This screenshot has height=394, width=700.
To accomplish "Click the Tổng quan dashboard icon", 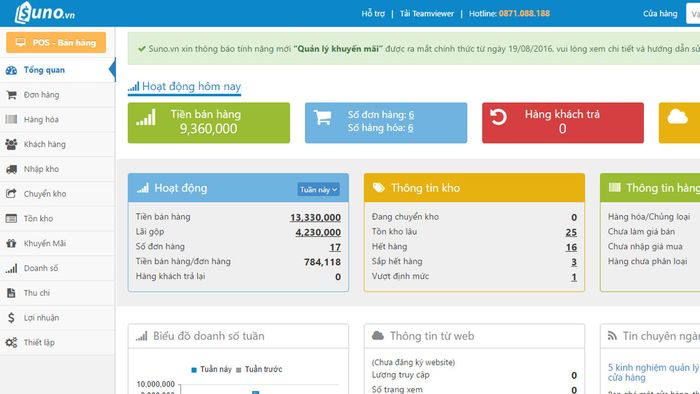I will tap(11, 70).
